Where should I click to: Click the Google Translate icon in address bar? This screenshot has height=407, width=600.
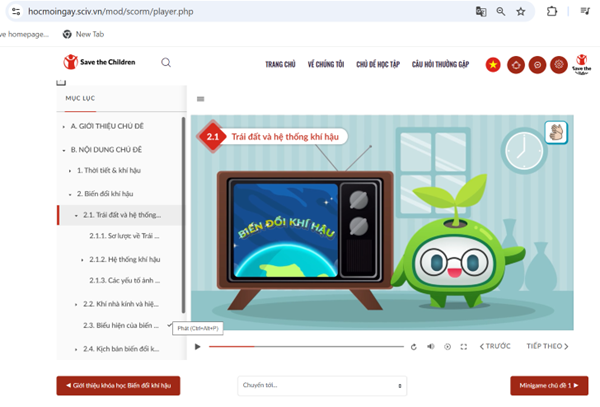pos(481,11)
